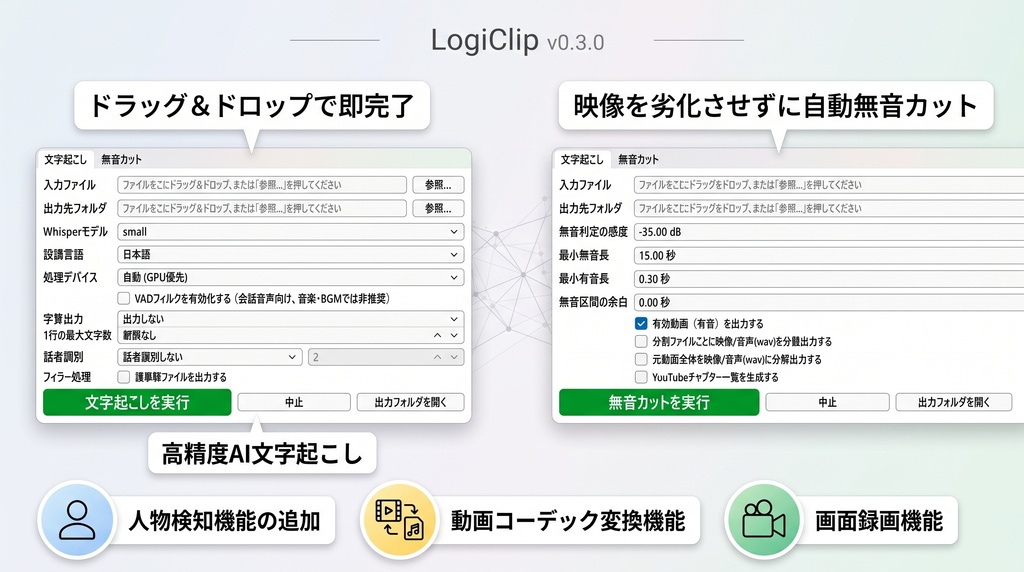Screen dimensions: 1024x572
Task: Enable 元動画全体を映像/音声に分解出力 checkbox
Action: coord(641,359)
